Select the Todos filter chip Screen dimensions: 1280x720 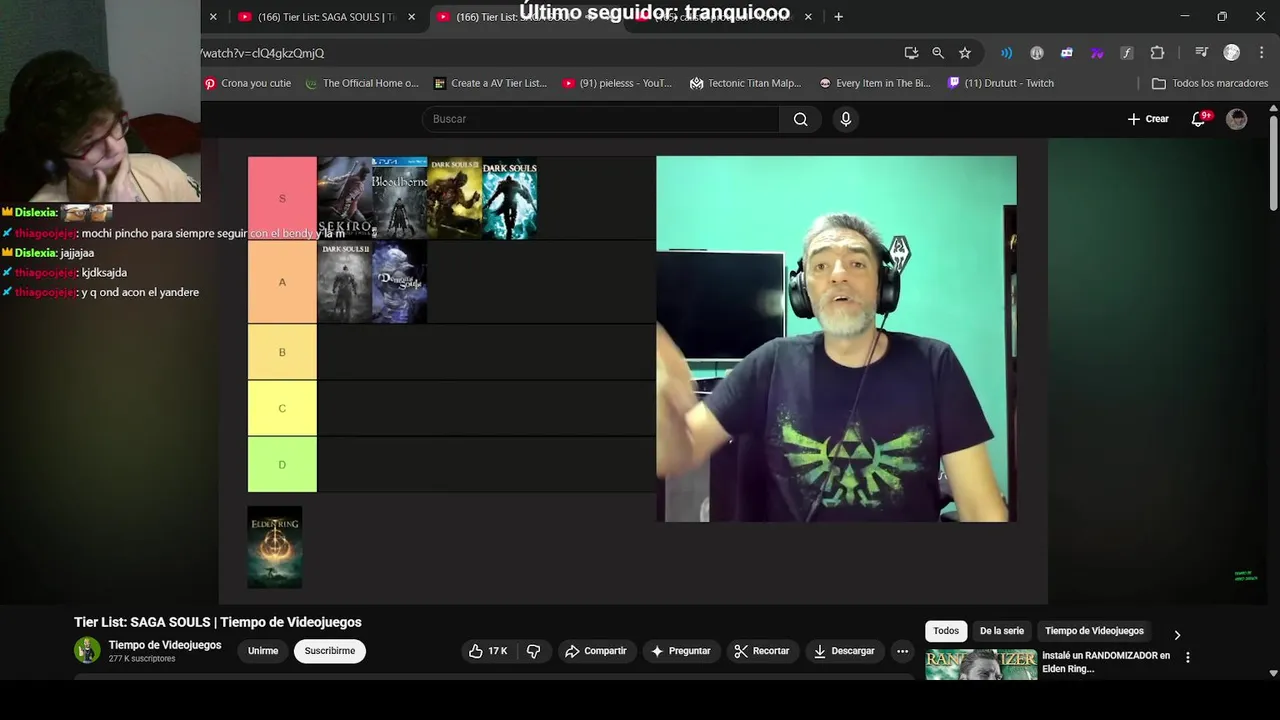(946, 631)
